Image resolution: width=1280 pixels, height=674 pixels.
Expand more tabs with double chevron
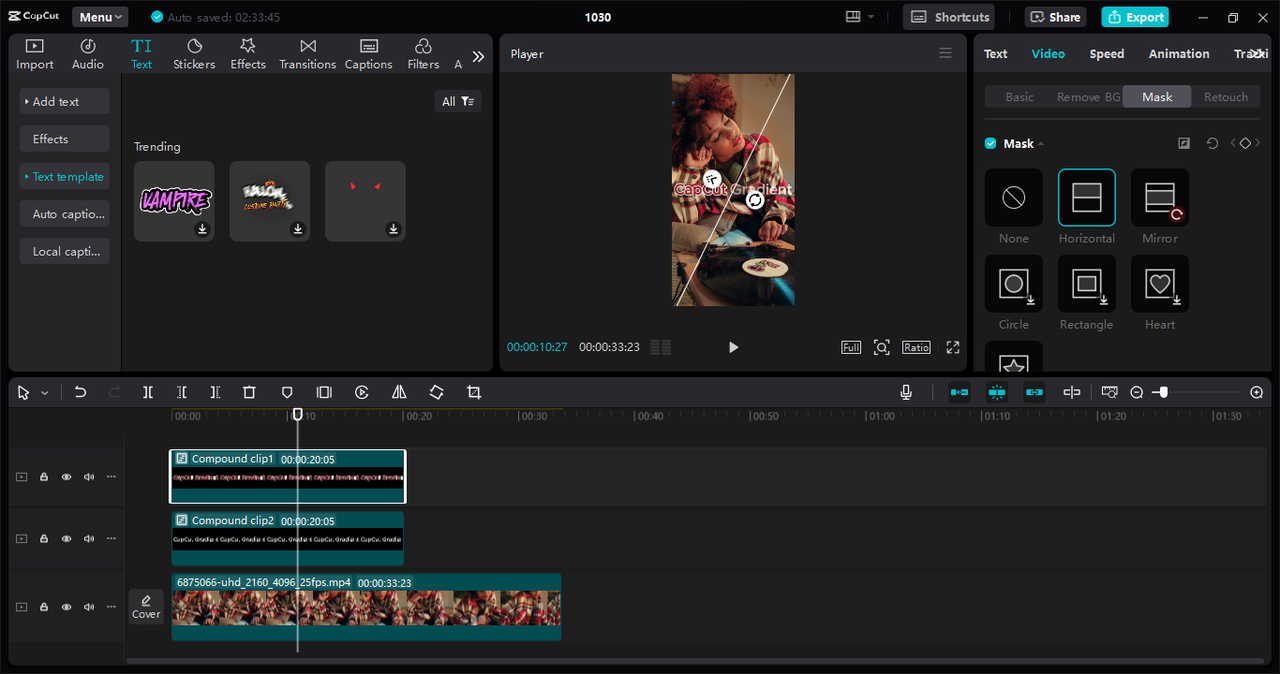(478, 57)
